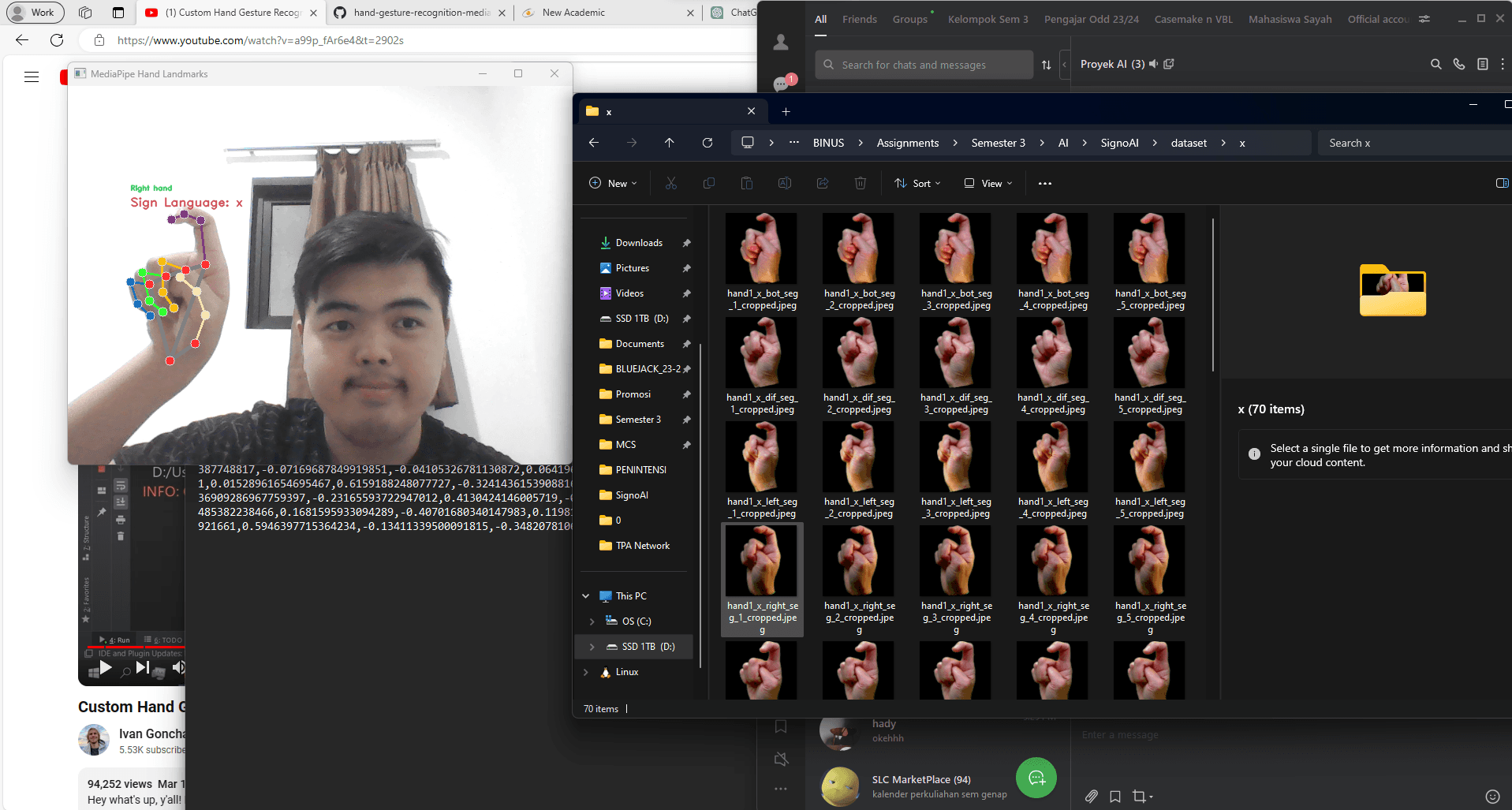
Task: Toggle the Explorer details pane button
Action: (x=1502, y=184)
